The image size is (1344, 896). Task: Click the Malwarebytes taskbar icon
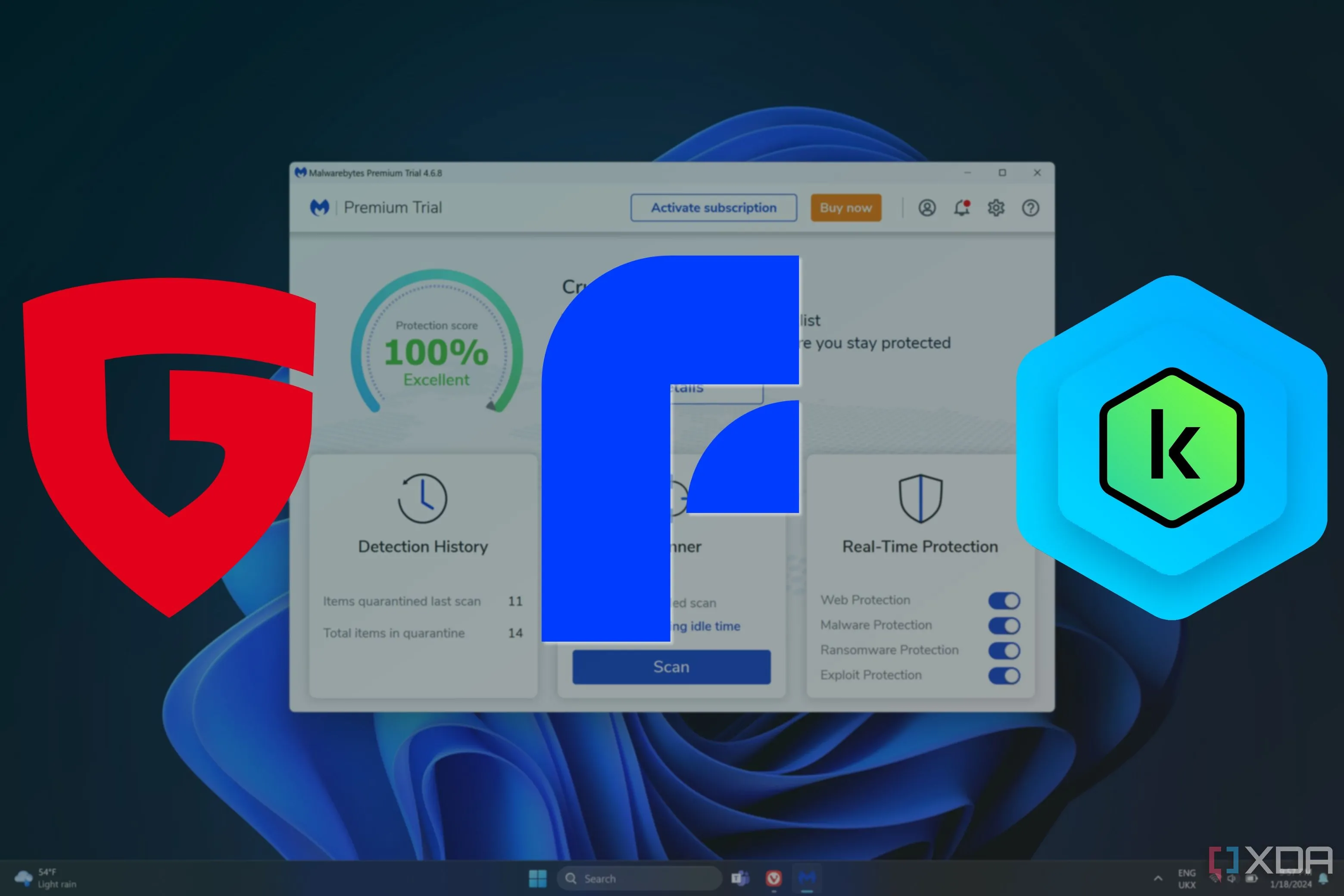pyautogui.click(x=807, y=878)
